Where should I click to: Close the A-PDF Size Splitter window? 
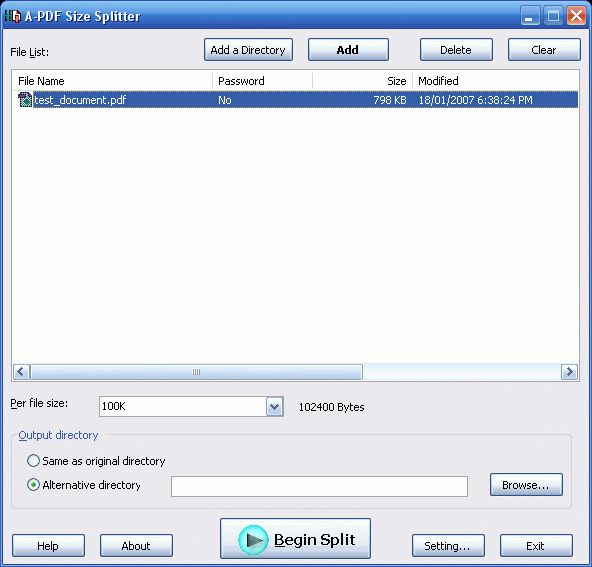pyautogui.click(x=577, y=16)
